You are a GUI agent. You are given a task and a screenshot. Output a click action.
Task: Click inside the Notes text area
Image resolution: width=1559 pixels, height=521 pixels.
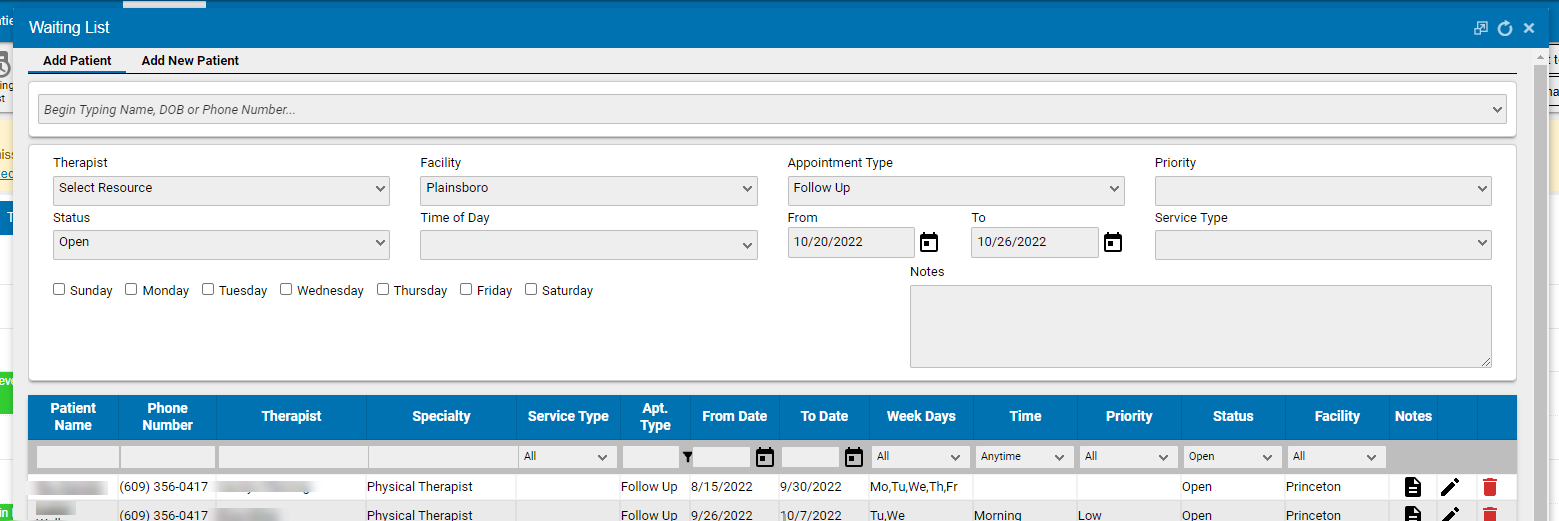pyautogui.click(x=1200, y=326)
